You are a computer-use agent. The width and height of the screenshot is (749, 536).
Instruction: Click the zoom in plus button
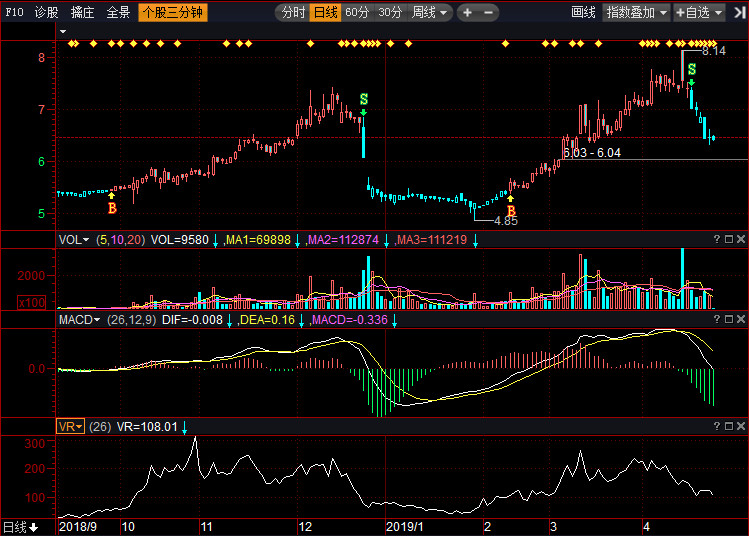468,13
